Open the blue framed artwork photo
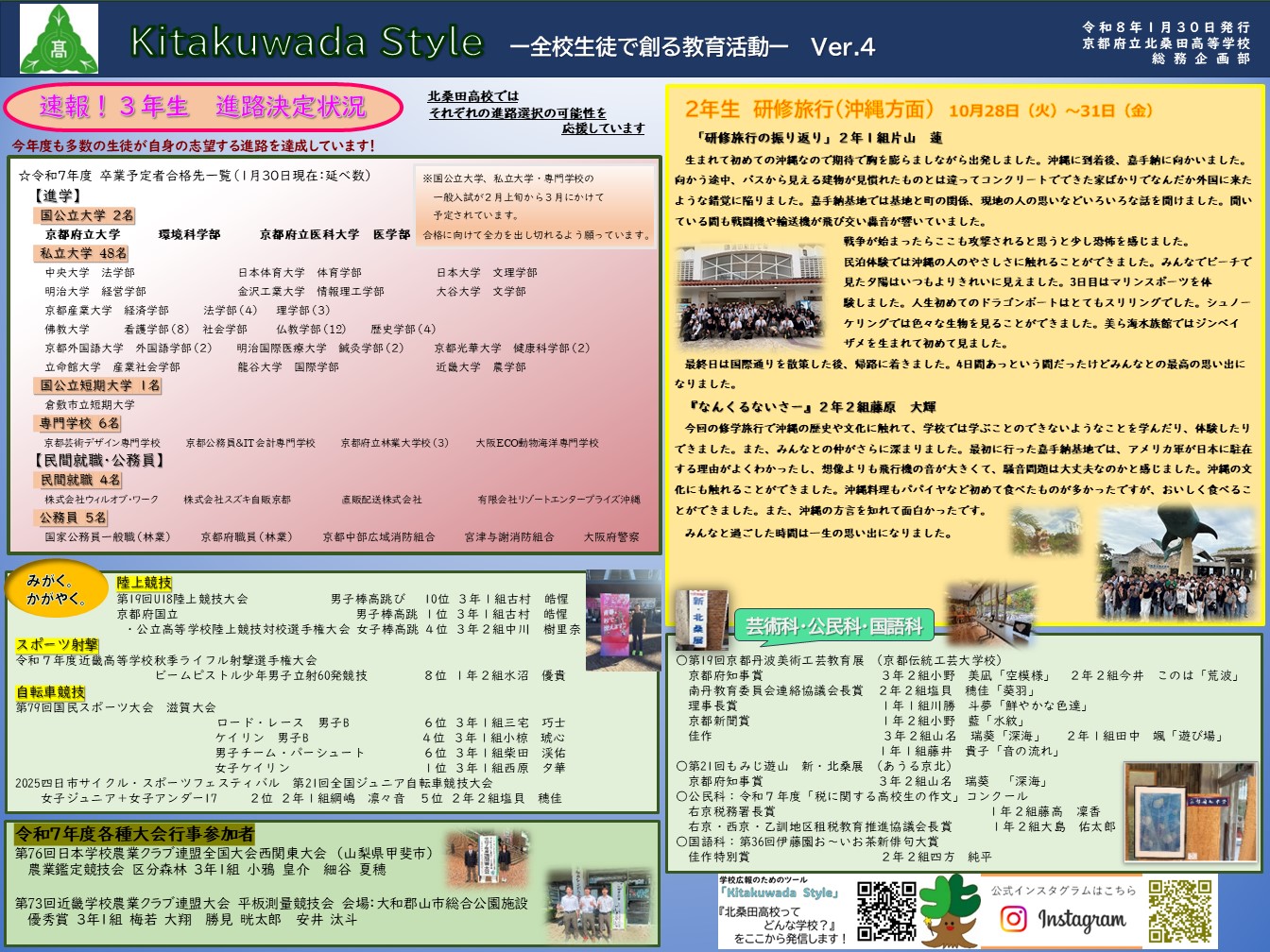1270x952 pixels. pyautogui.click(x=1188, y=812)
